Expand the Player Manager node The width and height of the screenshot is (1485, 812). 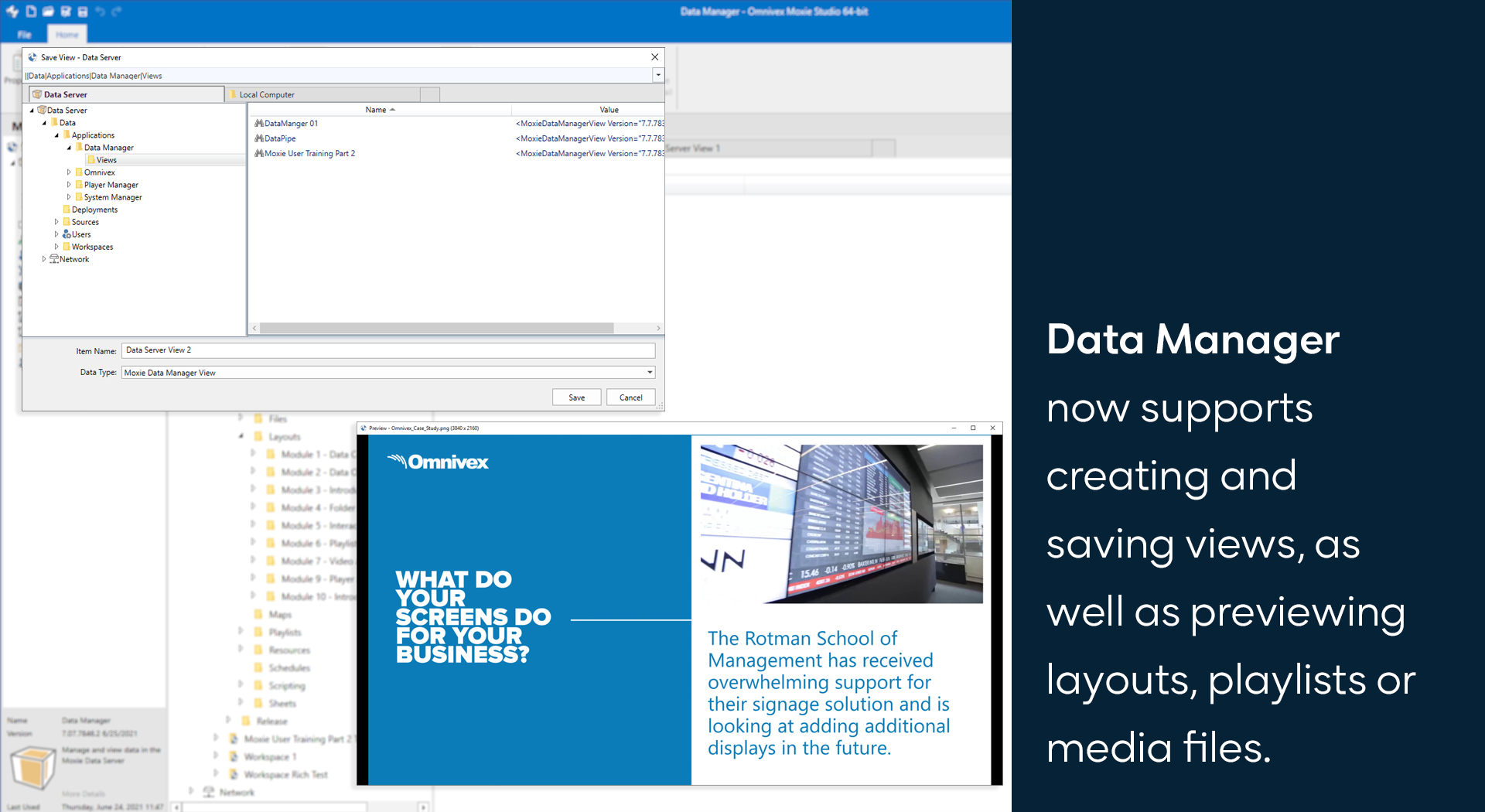coord(69,185)
